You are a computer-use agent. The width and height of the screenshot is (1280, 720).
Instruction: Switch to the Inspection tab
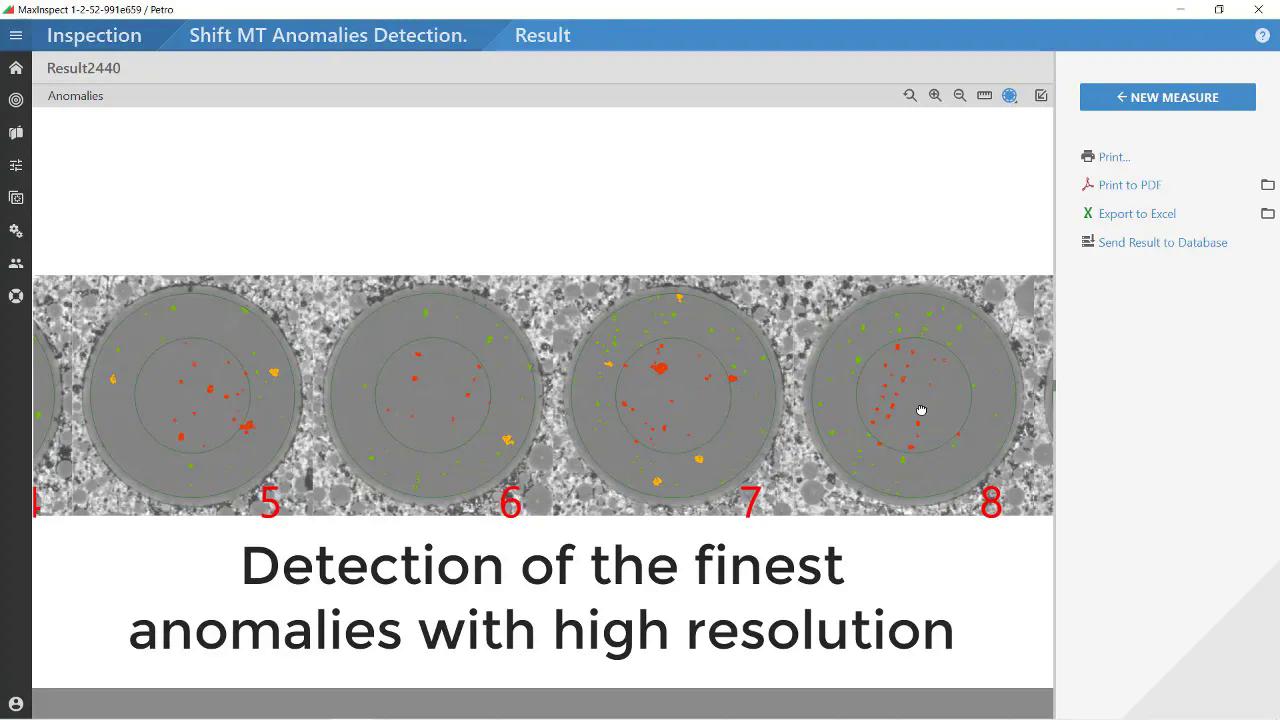tap(93, 35)
